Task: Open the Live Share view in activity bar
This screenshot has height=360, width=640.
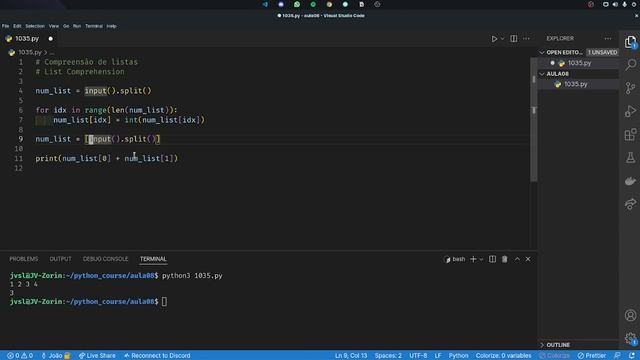Action: coord(631,204)
